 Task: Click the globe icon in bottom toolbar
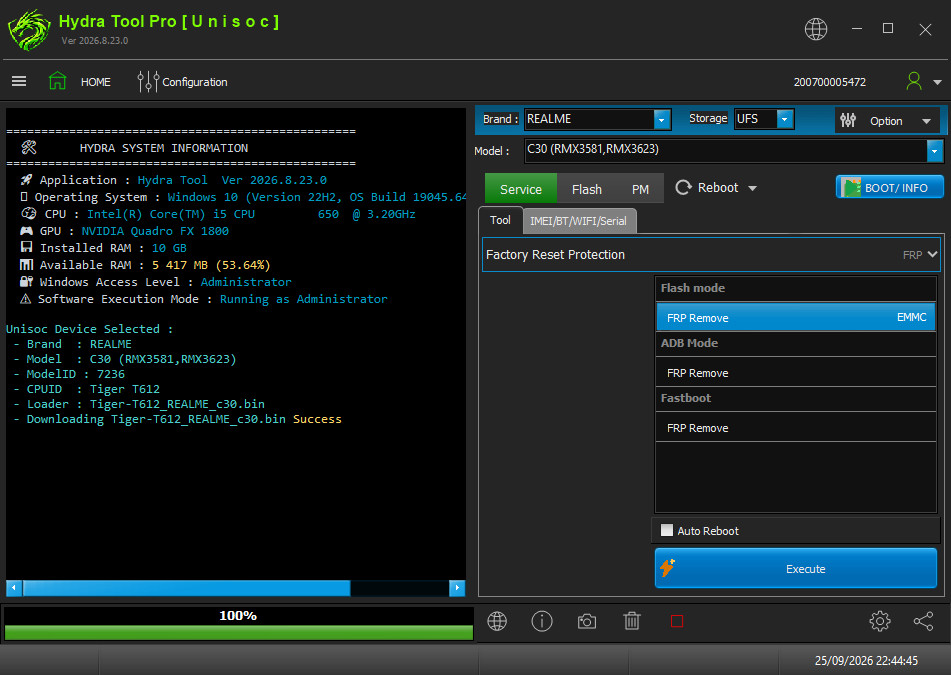pos(497,621)
